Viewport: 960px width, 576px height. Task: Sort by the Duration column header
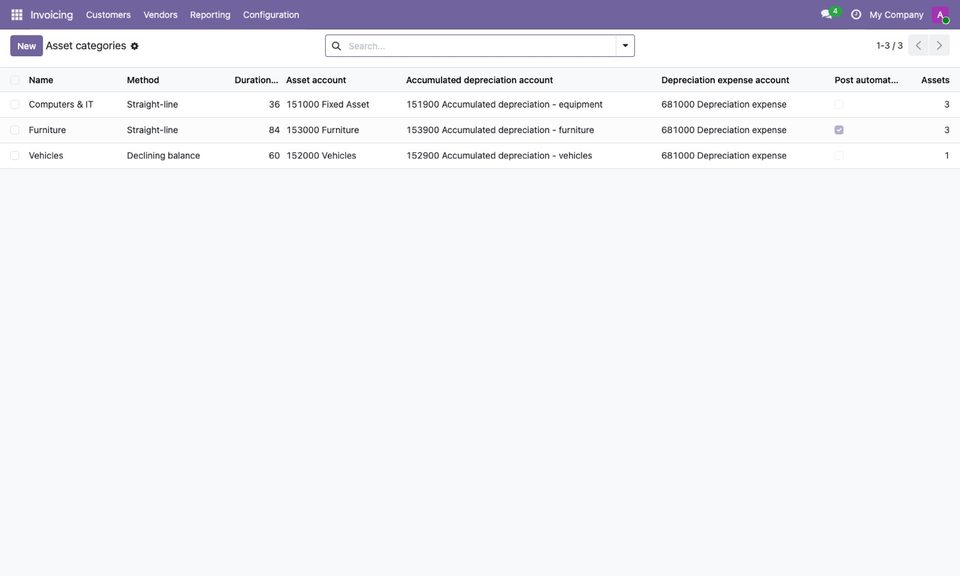(256, 80)
